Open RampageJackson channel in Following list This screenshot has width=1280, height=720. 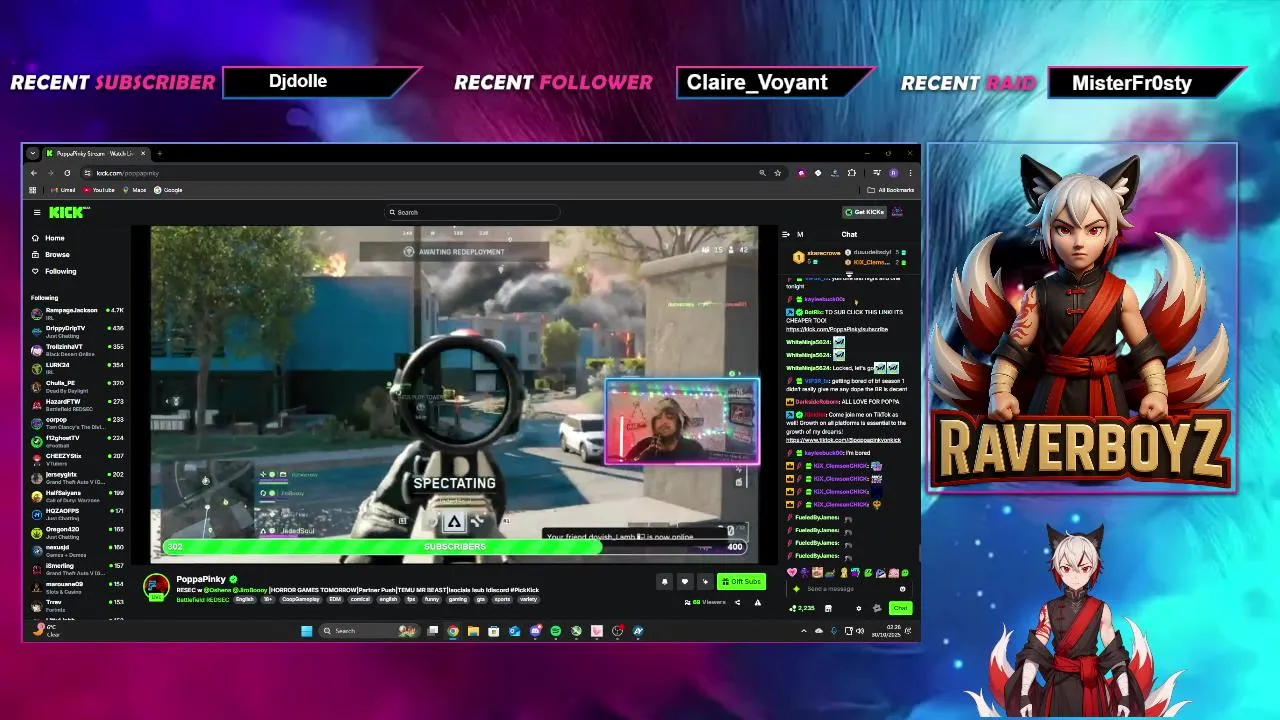[78, 313]
